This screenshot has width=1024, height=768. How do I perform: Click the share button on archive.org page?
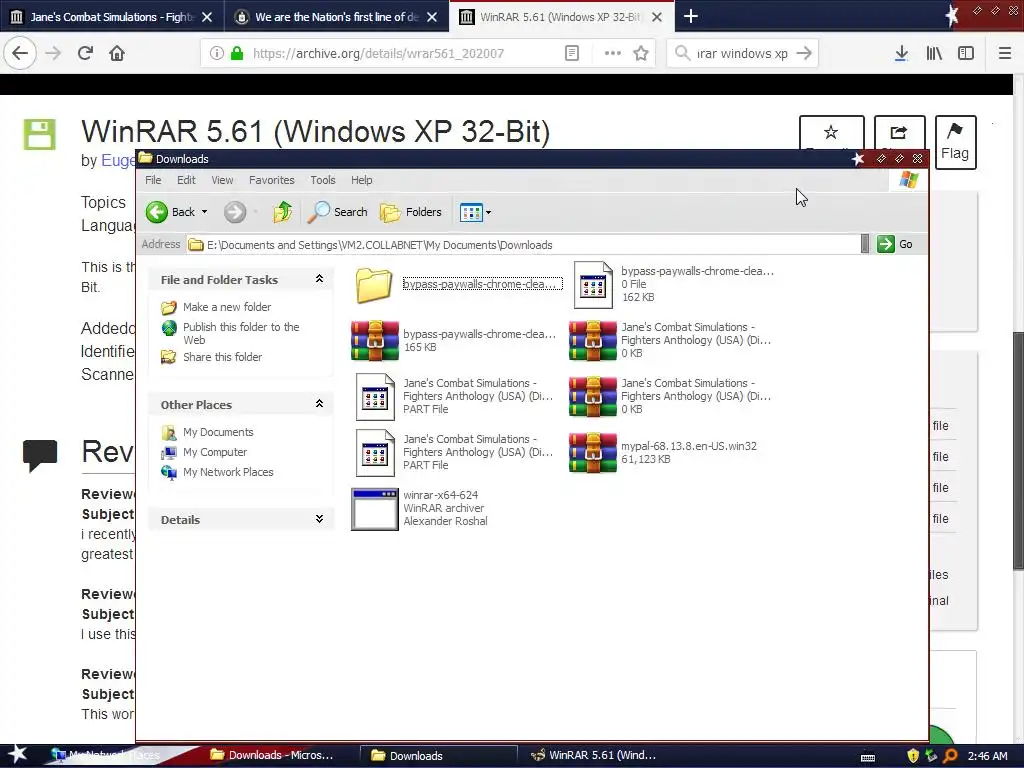899,133
